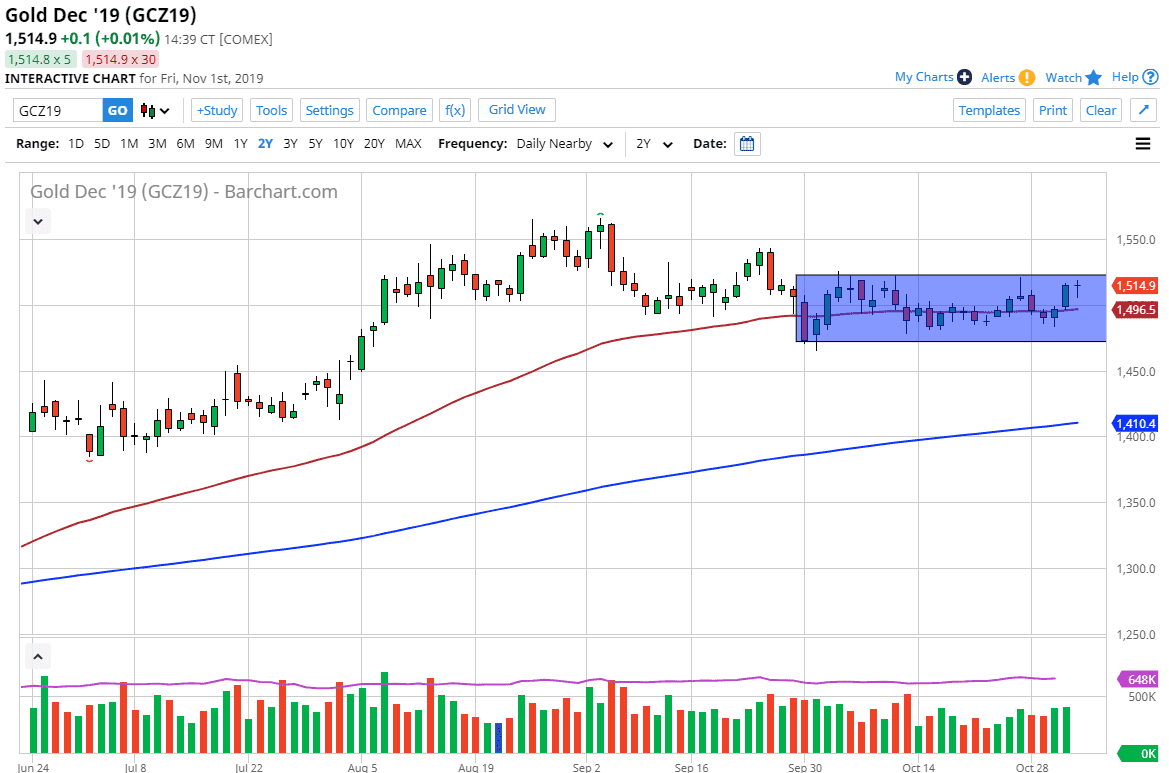Open the Templates panel
Screen dimensions: 1169x773
[x=989, y=110]
